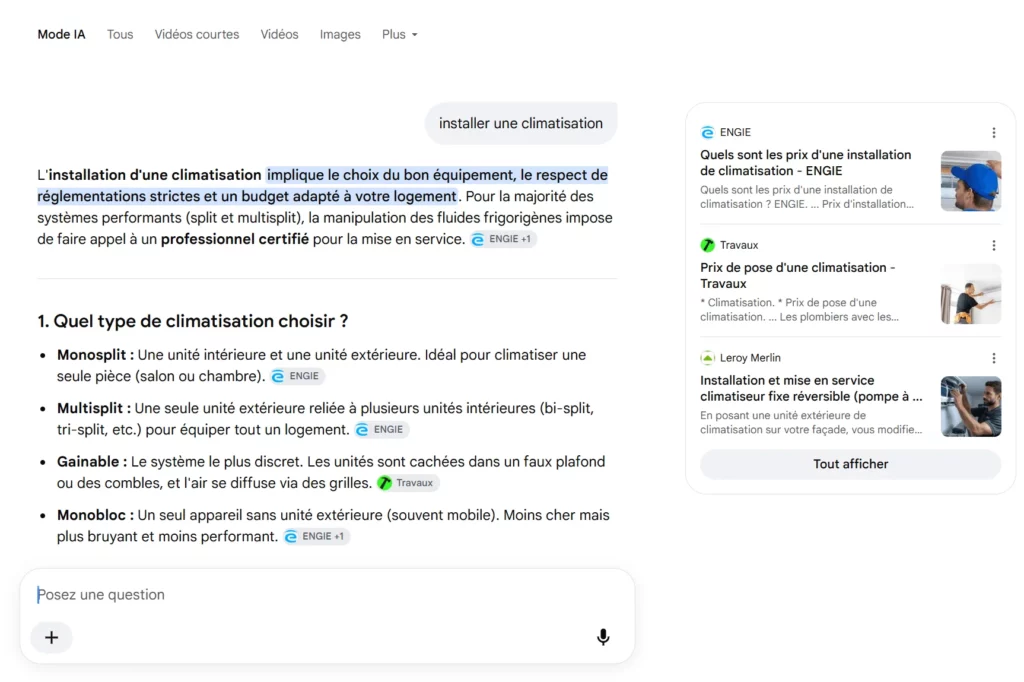Switch to the Tous tab
The width and height of the screenshot is (1024, 682).
pyautogui.click(x=120, y=35)
